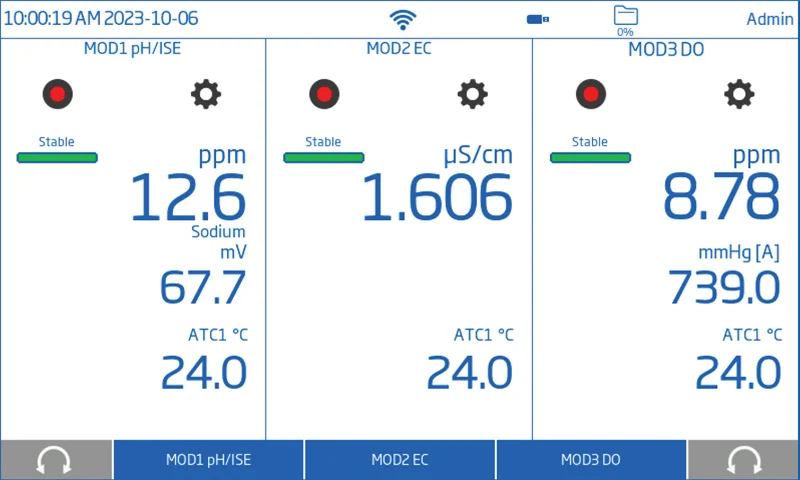Switch to the MOD3 DO tab
Screen dimensions: 800x480
(x=591, y=460)
